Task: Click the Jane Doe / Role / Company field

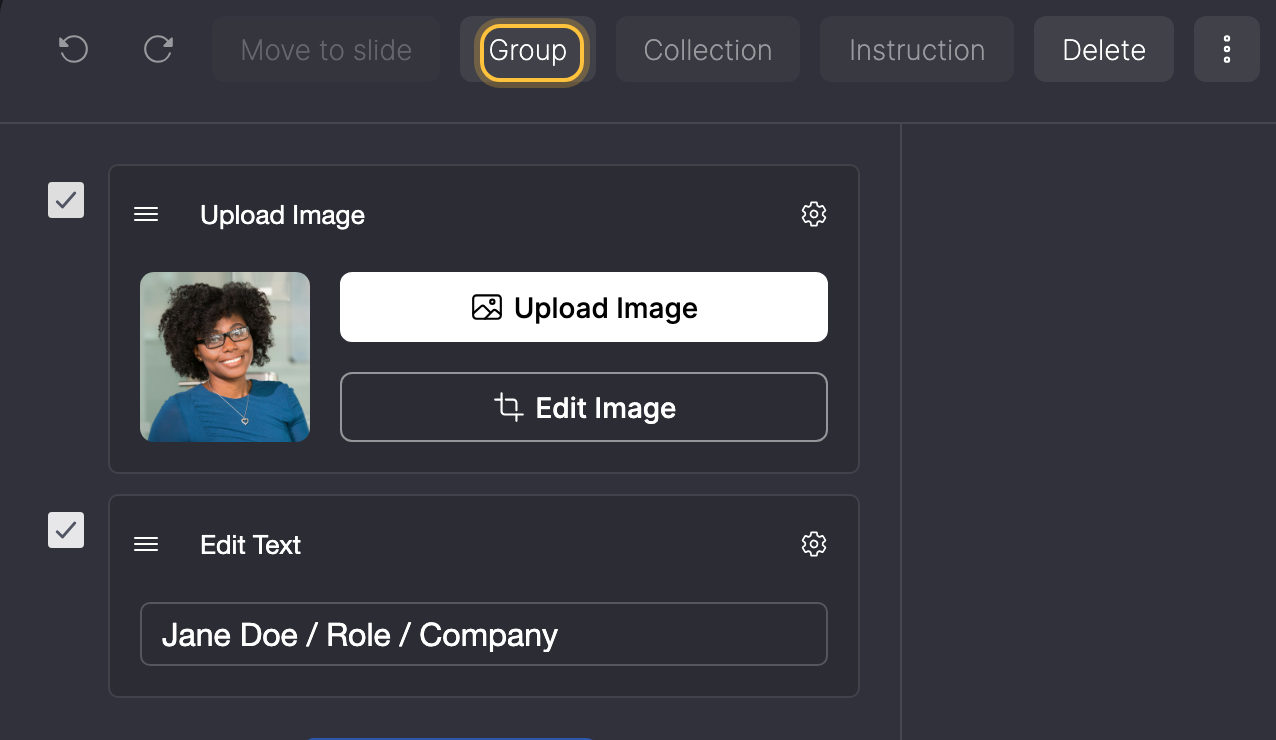Action: 484,634
